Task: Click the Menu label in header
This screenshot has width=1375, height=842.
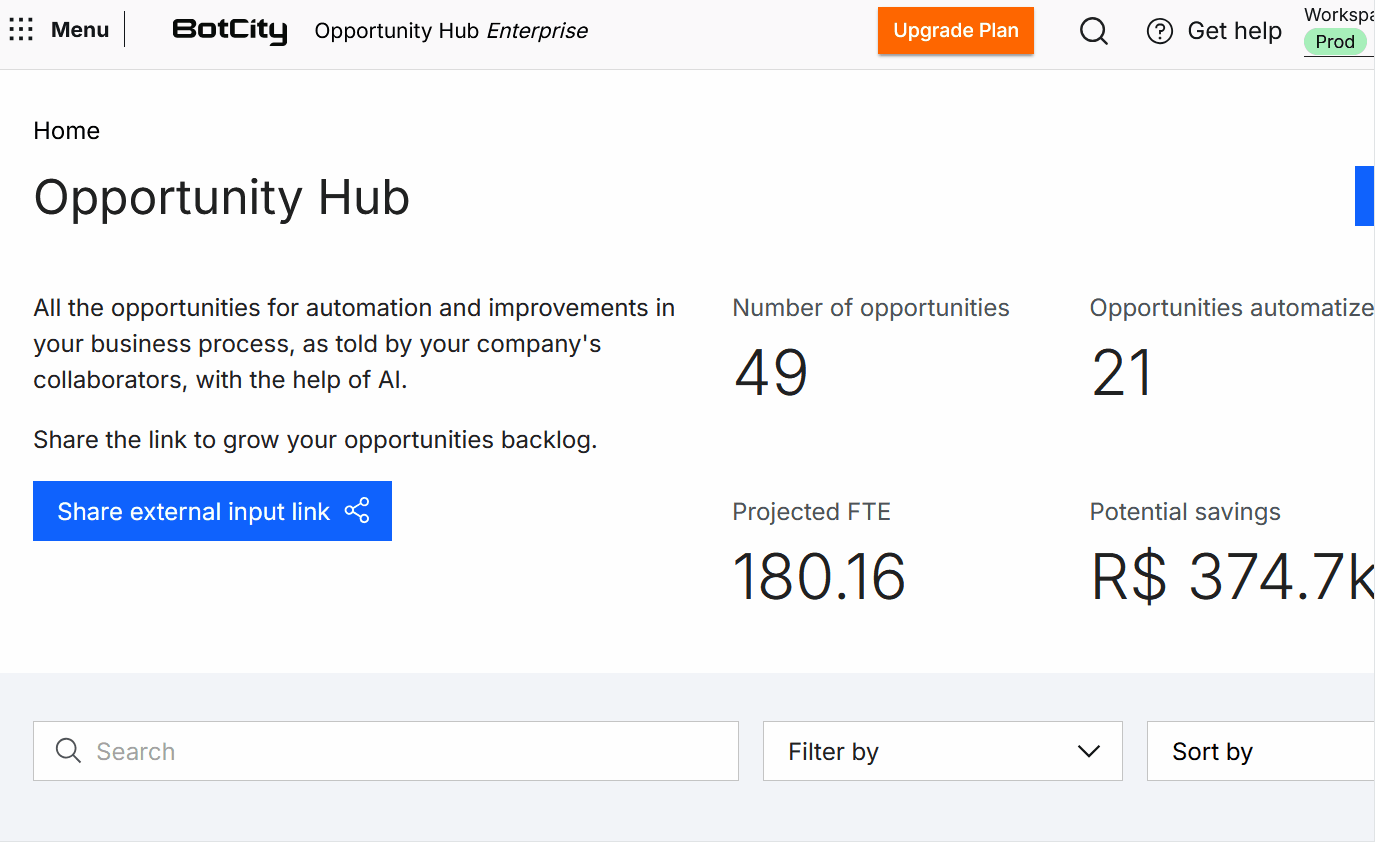Action: 80,30
